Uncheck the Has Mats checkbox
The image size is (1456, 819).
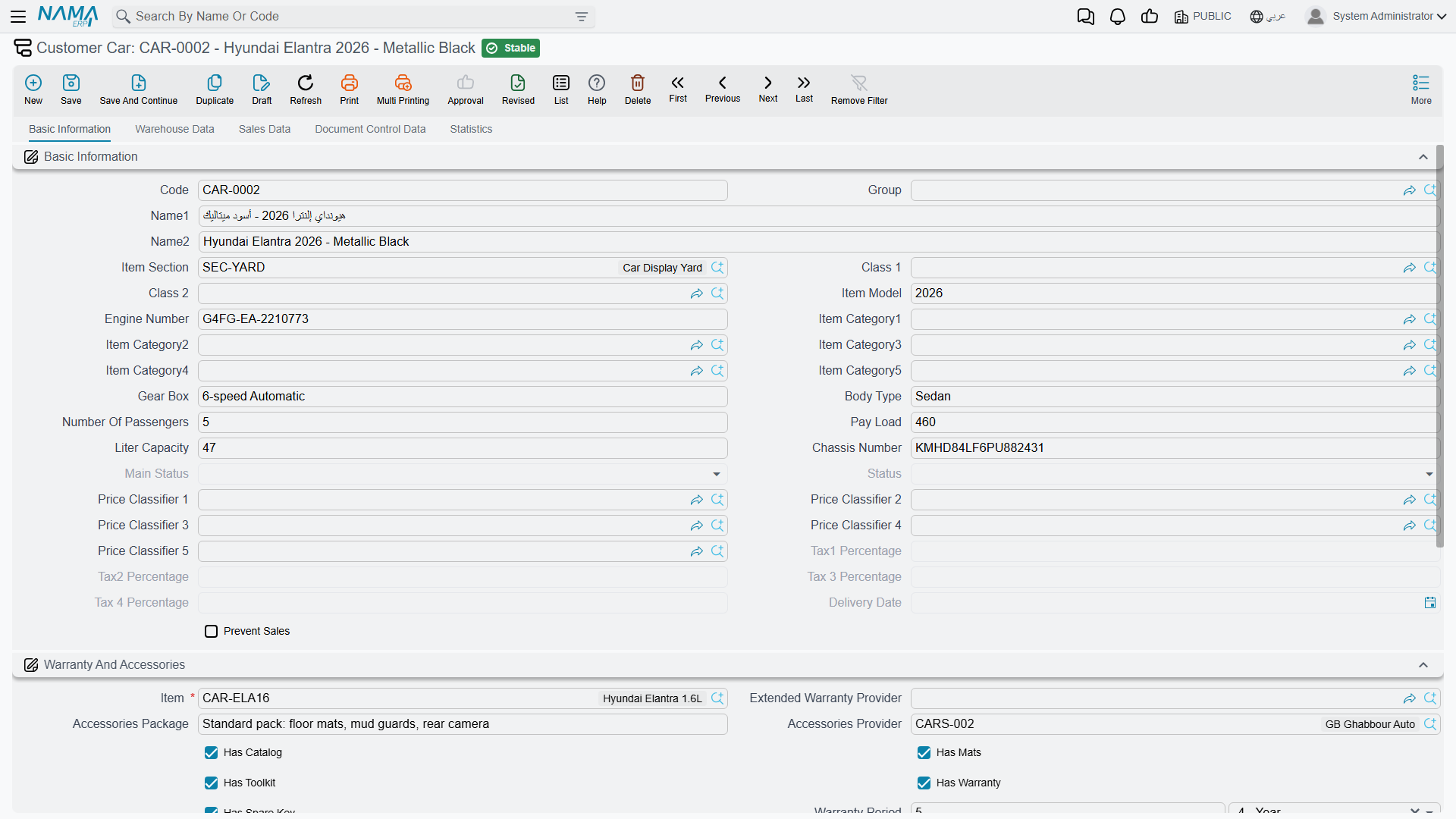click(x=924, y=753)
